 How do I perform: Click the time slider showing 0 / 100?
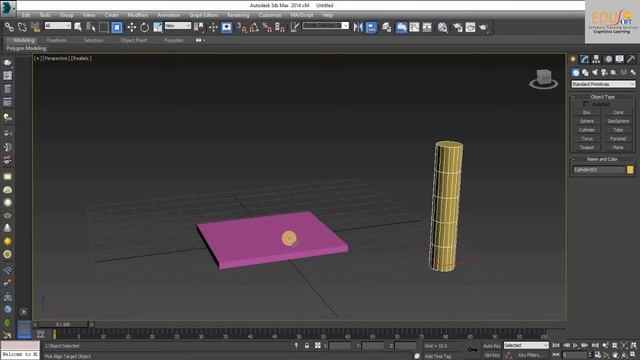[63, 324]
